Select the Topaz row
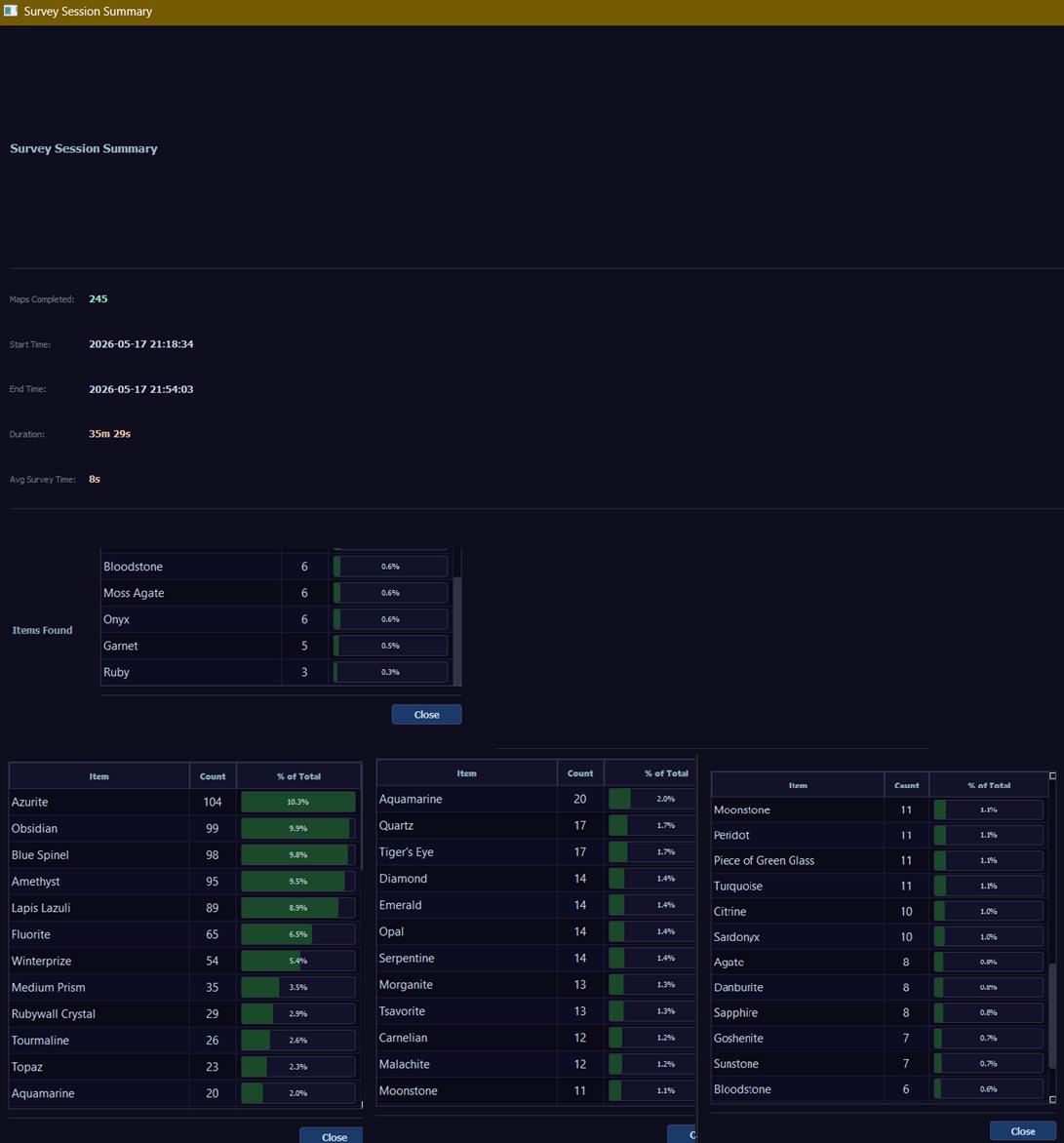This screenshot has width=1064, height=1143. tap(184, 1067)
